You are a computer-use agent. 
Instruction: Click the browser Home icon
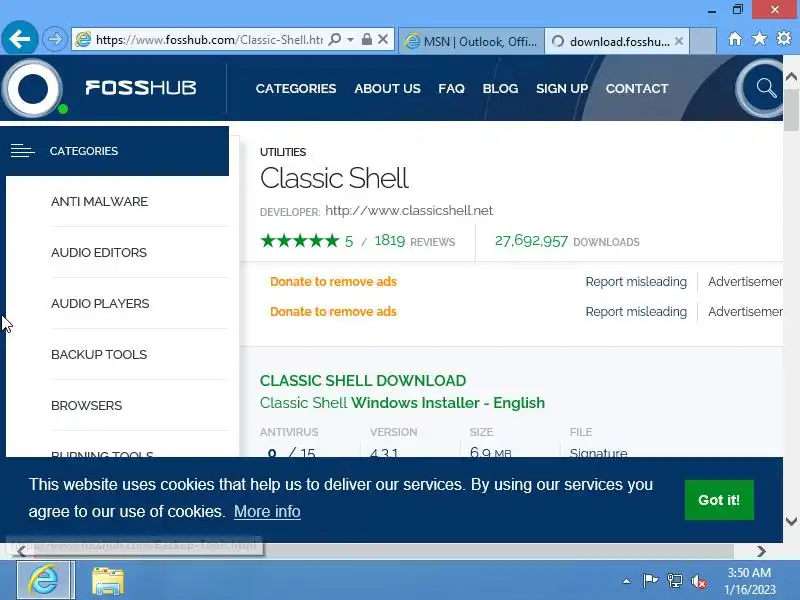coord(735,39)
